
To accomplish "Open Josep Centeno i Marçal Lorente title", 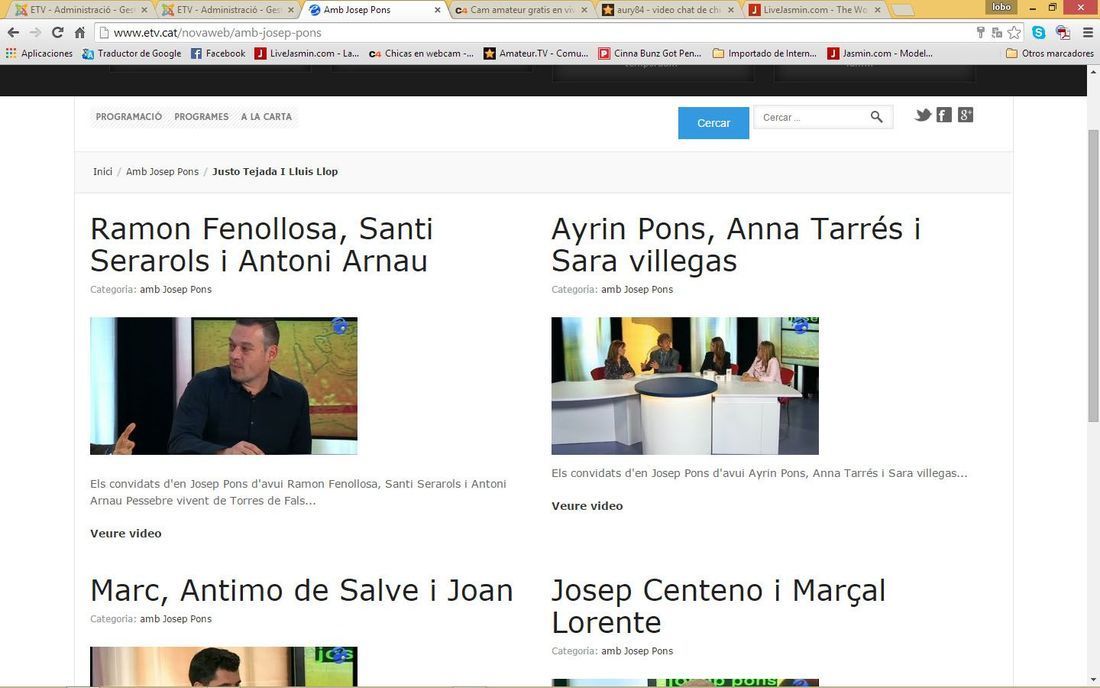I will [718, 606].
